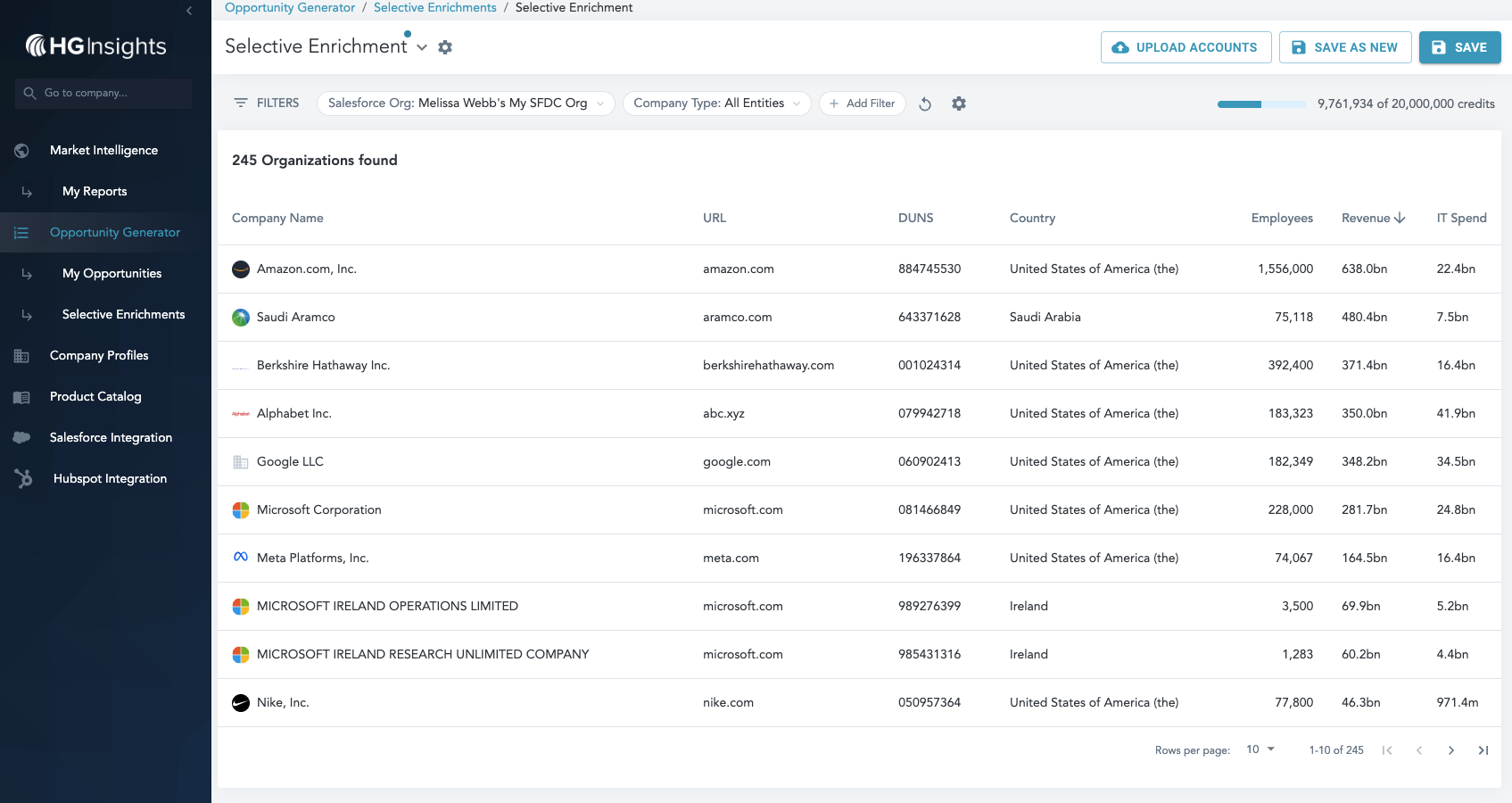Collapse the sidebar with the chevron icon

(189, 11)
